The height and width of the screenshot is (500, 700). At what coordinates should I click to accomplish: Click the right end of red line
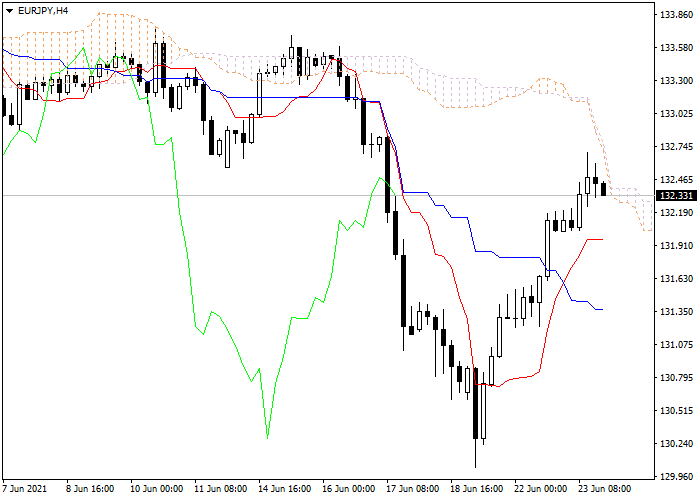602,239
